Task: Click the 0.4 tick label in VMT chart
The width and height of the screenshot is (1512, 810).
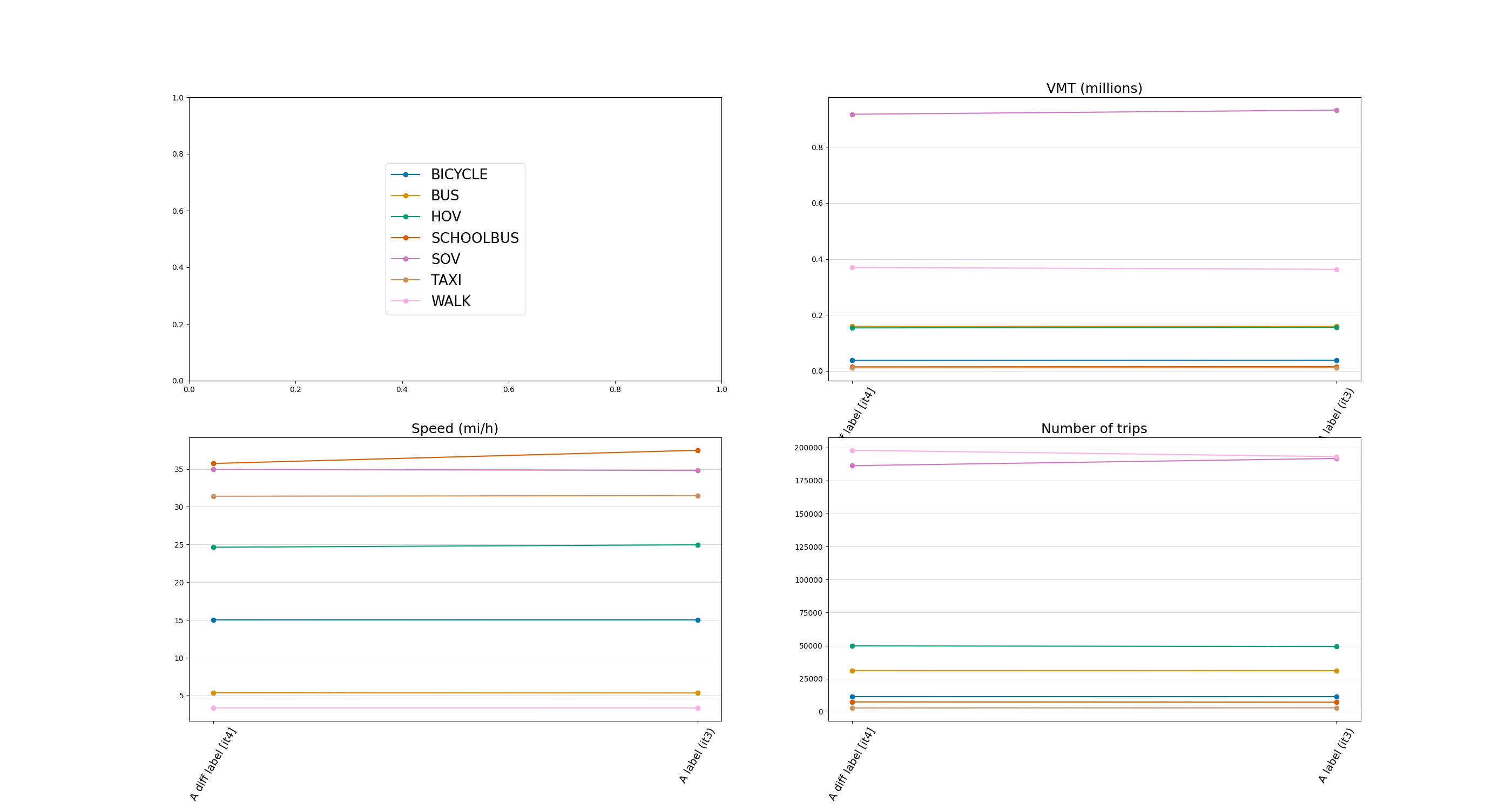Action: (817, 259)
